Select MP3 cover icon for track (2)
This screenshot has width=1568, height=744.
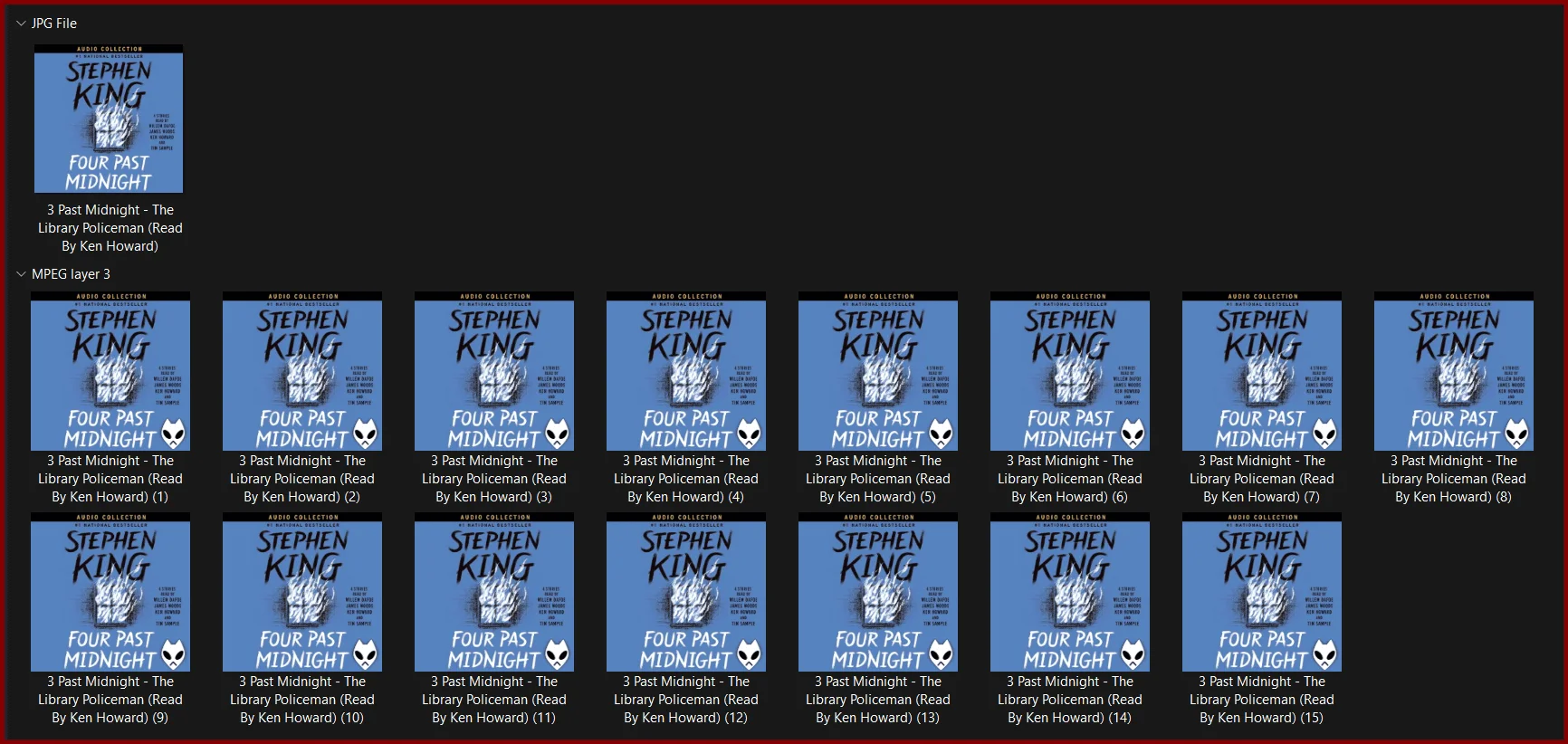(302, 371)
